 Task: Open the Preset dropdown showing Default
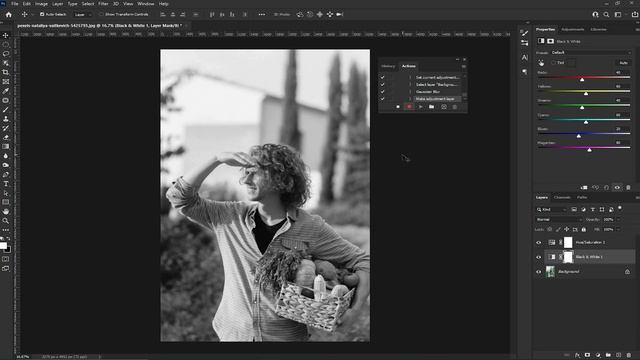(x=591, y=53)
